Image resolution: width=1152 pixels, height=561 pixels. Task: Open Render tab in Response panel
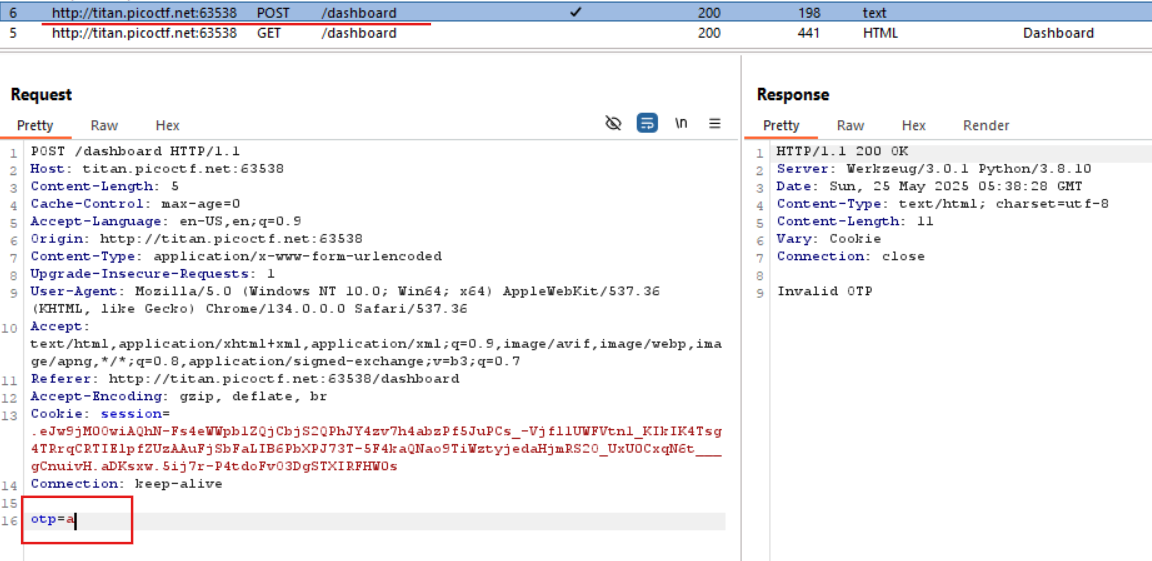click(x=986, y=125)
